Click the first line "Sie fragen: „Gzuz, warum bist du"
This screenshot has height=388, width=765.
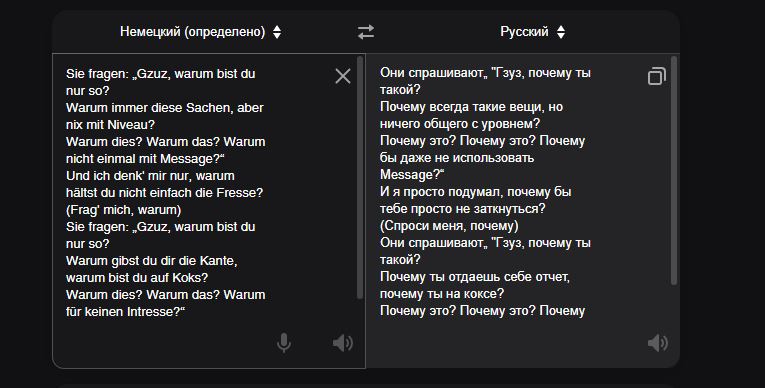pos(161,74)
